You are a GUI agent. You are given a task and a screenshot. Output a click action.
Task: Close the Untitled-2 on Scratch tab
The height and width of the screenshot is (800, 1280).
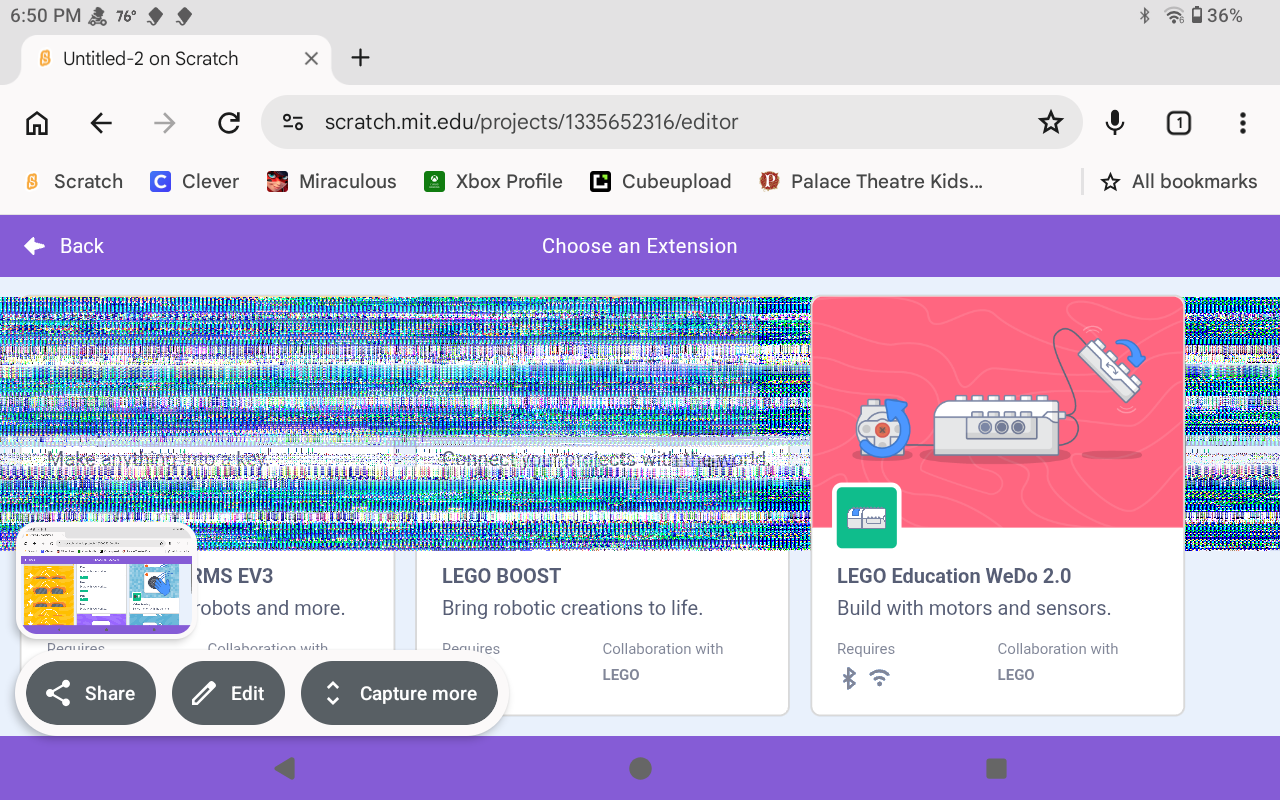(x=311, y=59)
